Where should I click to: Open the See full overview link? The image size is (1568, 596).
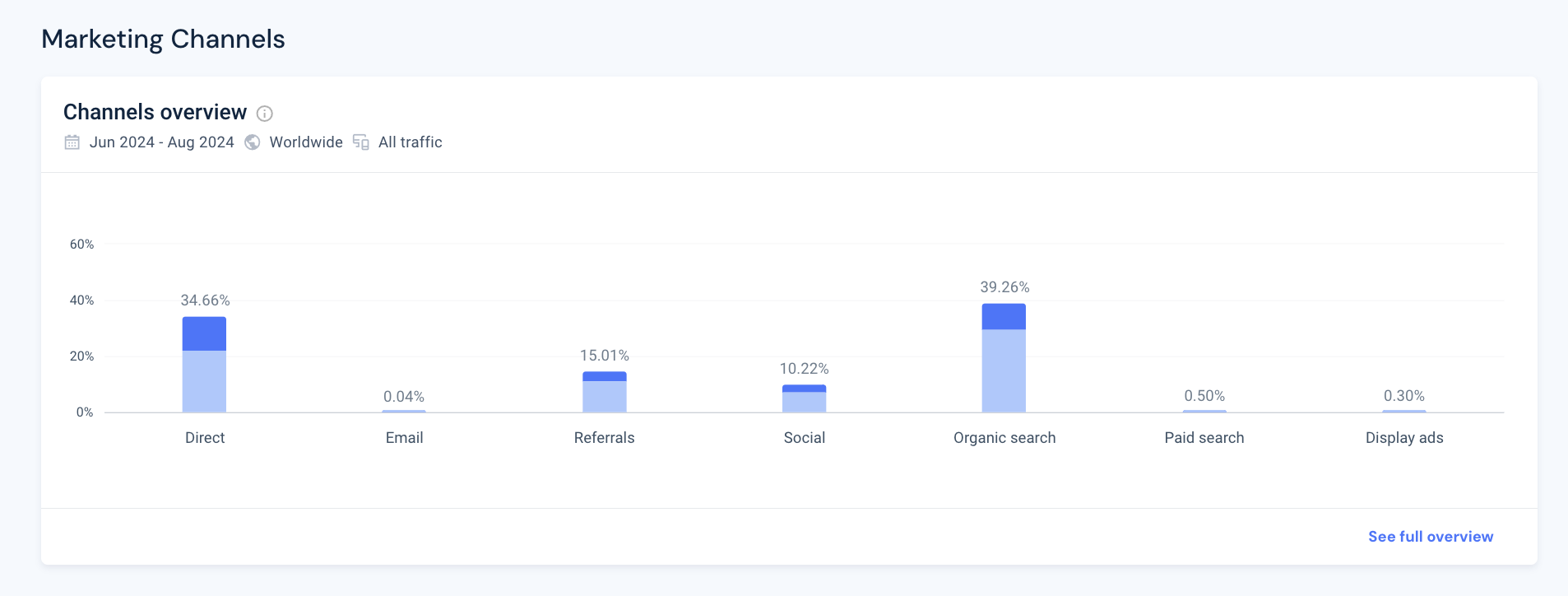pyautogui.click(x=1430, y=537)
